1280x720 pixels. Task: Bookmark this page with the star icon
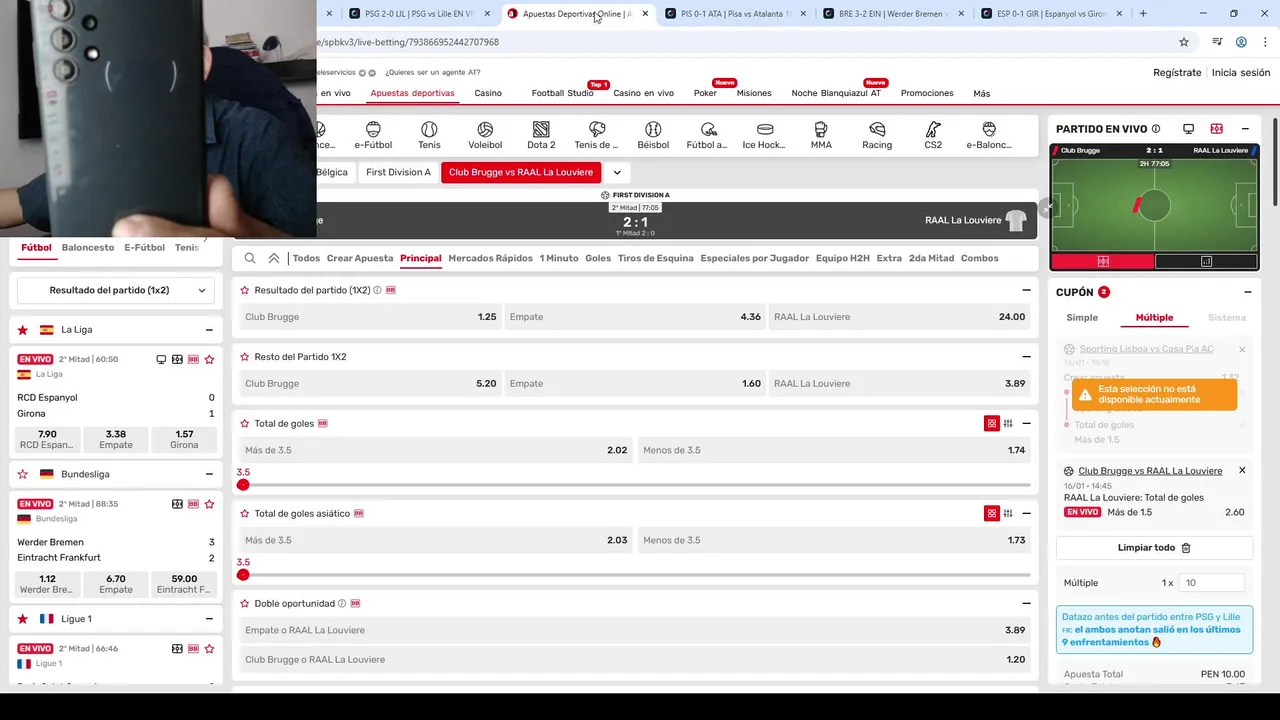point(1184,42)
